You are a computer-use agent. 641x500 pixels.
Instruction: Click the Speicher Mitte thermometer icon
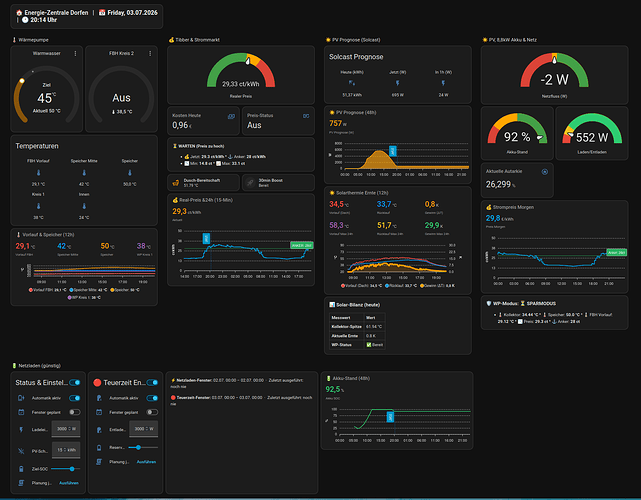[84, 173]
